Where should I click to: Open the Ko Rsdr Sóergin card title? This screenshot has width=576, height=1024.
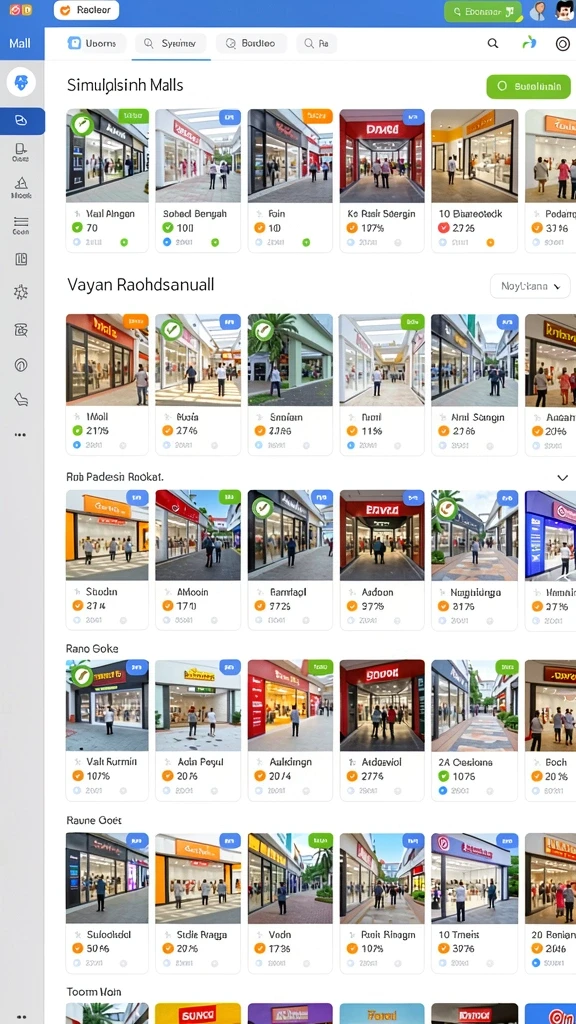(x=382, y=214)
